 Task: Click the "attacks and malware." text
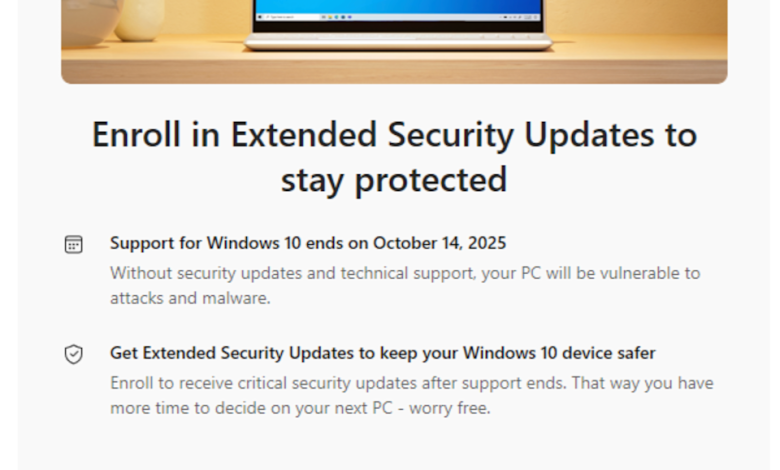pyautogui.click(x=190, y=298)
